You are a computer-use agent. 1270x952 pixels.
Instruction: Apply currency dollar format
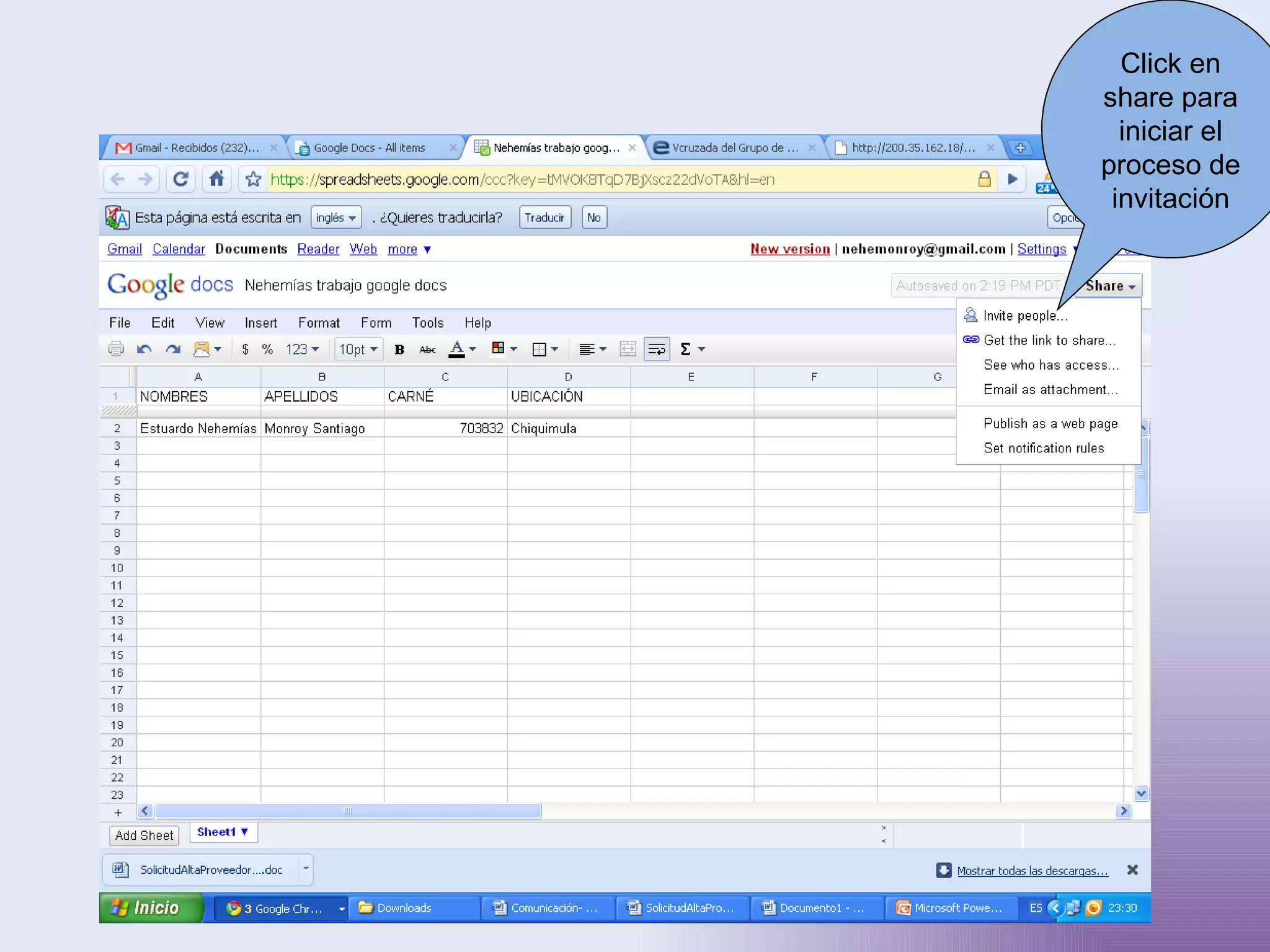tap(246, 349)
